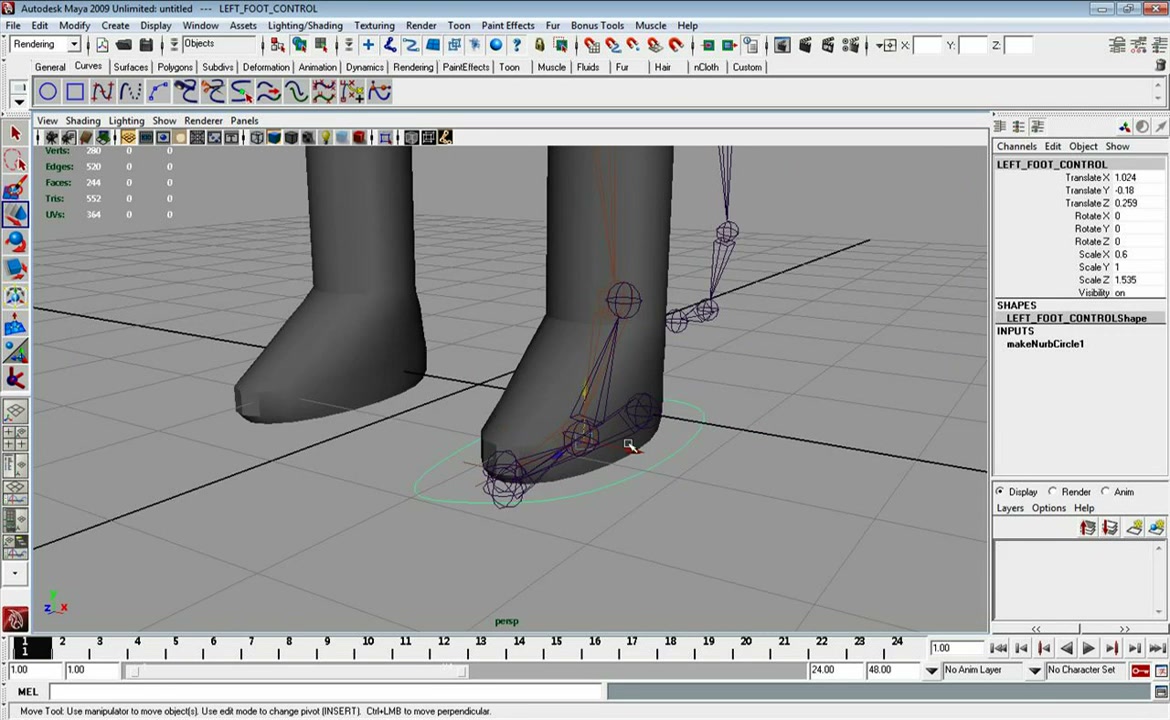The width and height of the screenshot is (1170, 720).
Task: Click the lock current selection icon
Action: tap(539, 45)
